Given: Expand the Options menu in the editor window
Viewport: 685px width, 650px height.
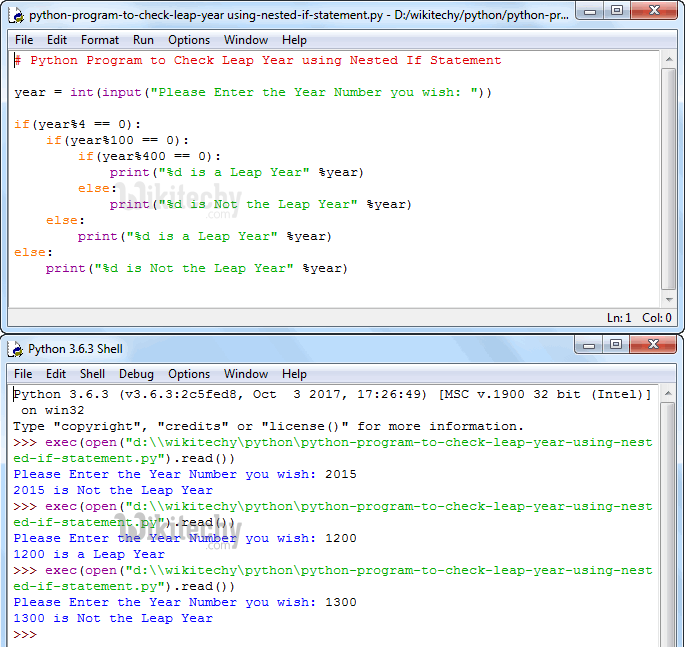Looking at the screenshot, I should (189, 40).
